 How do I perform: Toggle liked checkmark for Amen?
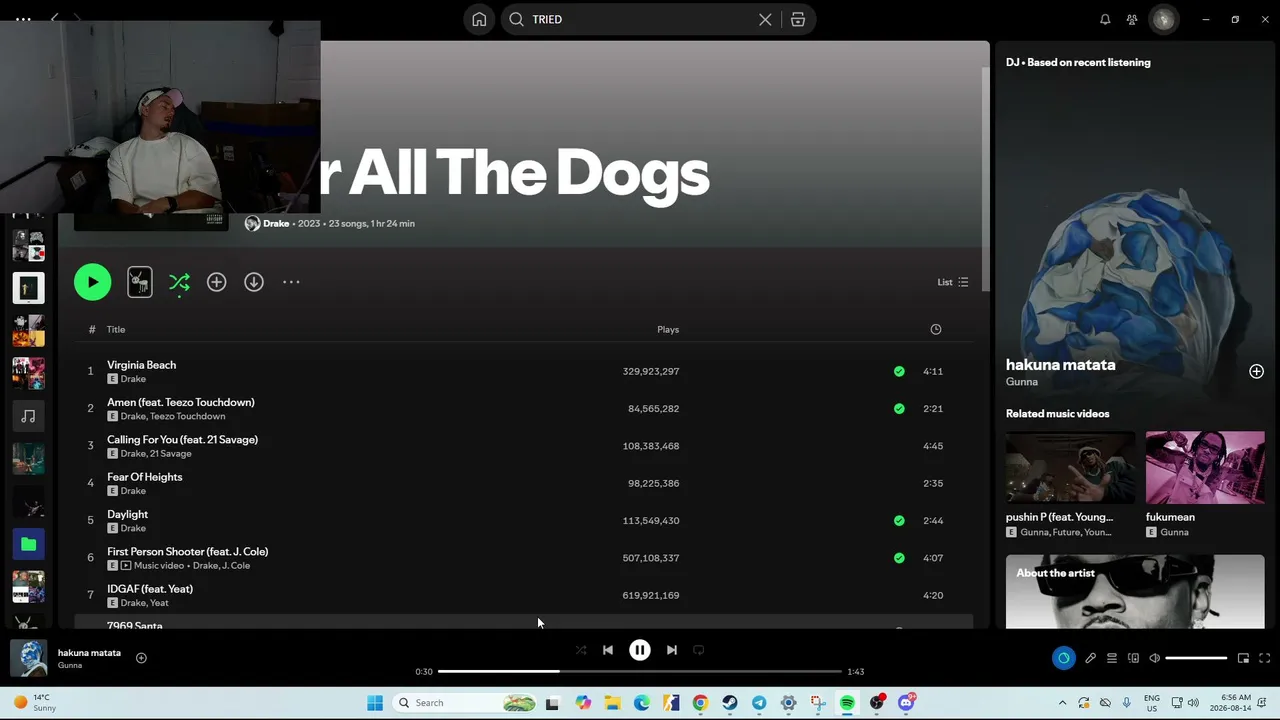pos(899,408)
